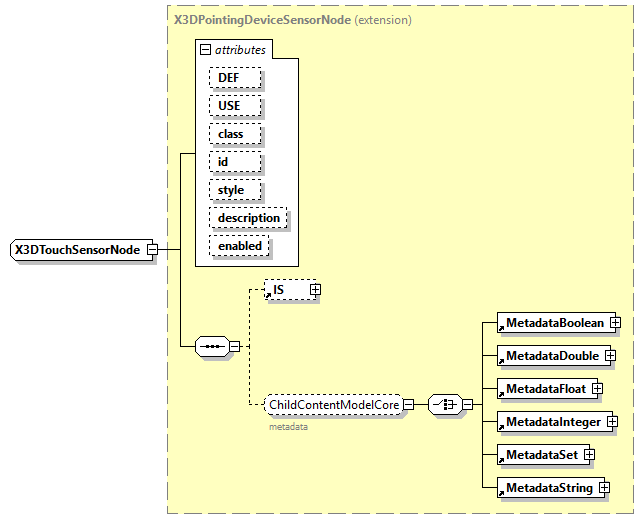
Task: Select the MetadataString element
Action: [551, 487]
